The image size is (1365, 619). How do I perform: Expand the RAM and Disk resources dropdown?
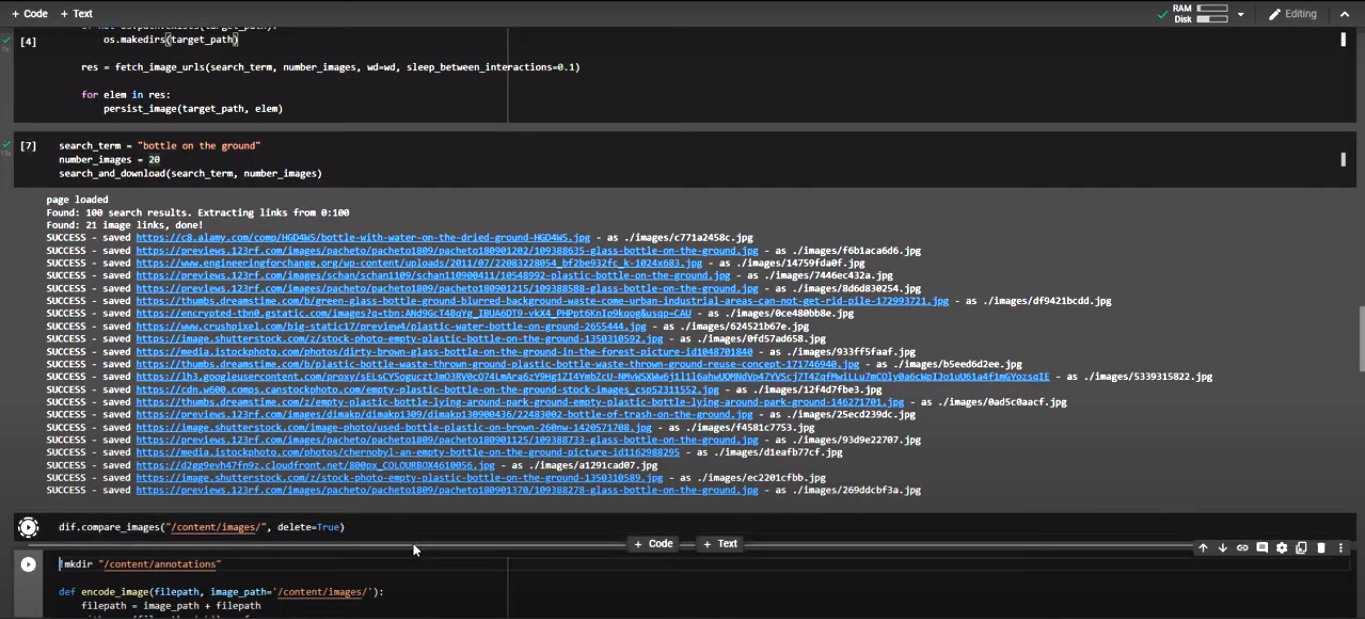click(1240, 13)
